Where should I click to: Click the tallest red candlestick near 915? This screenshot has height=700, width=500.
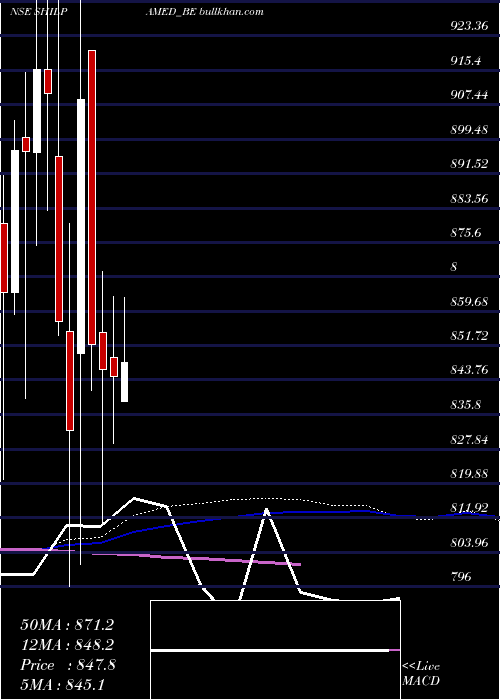(x=92, y=197)
